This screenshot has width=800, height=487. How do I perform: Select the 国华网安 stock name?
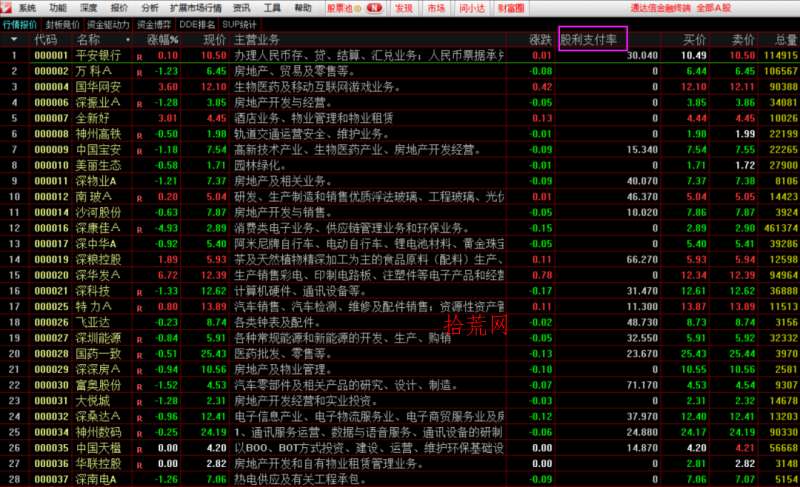pos(98,87)
